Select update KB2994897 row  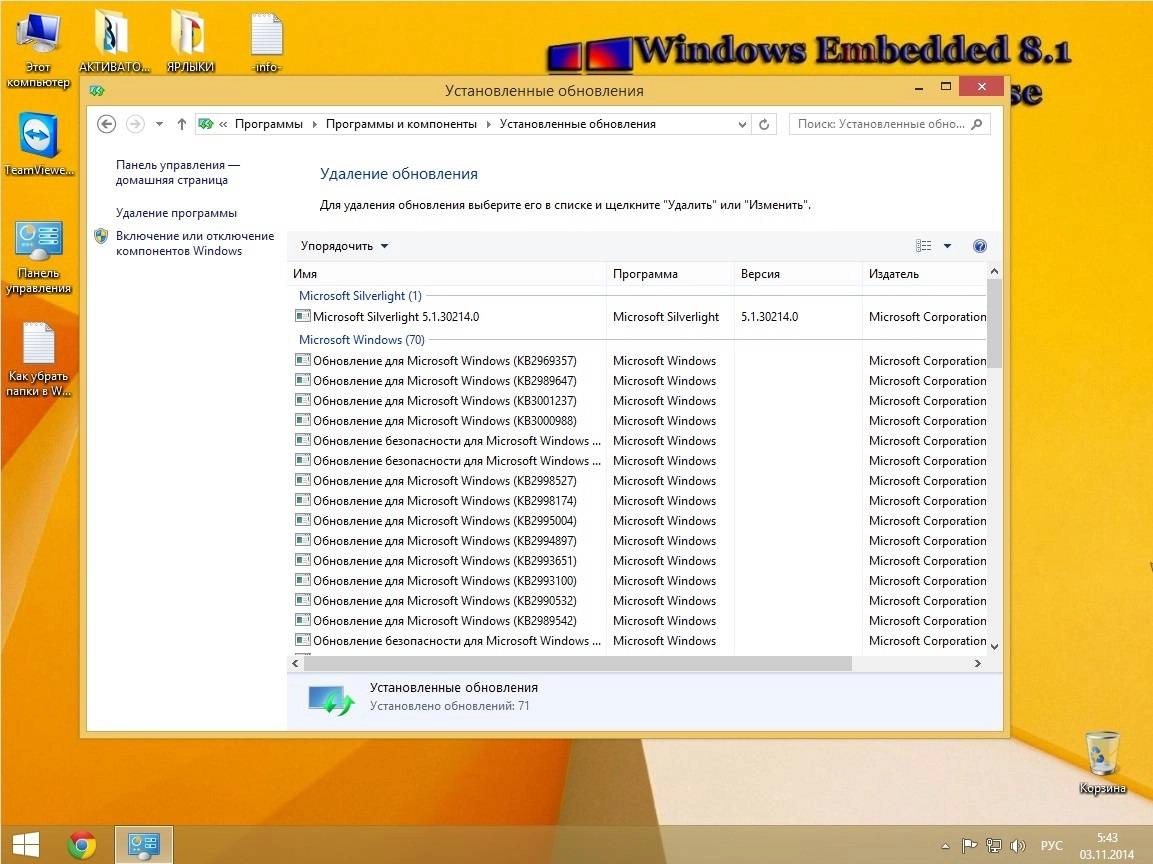638,540
